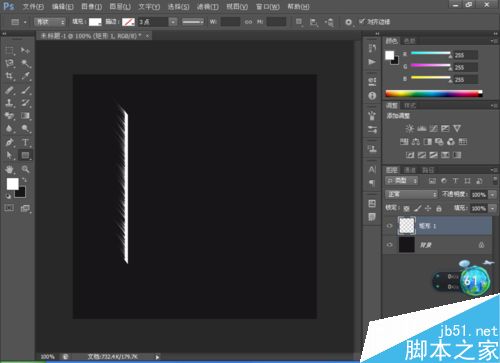Select the Rectangle shape tool
This screenshot has height=363, width=500.
(x=25, y=155)
